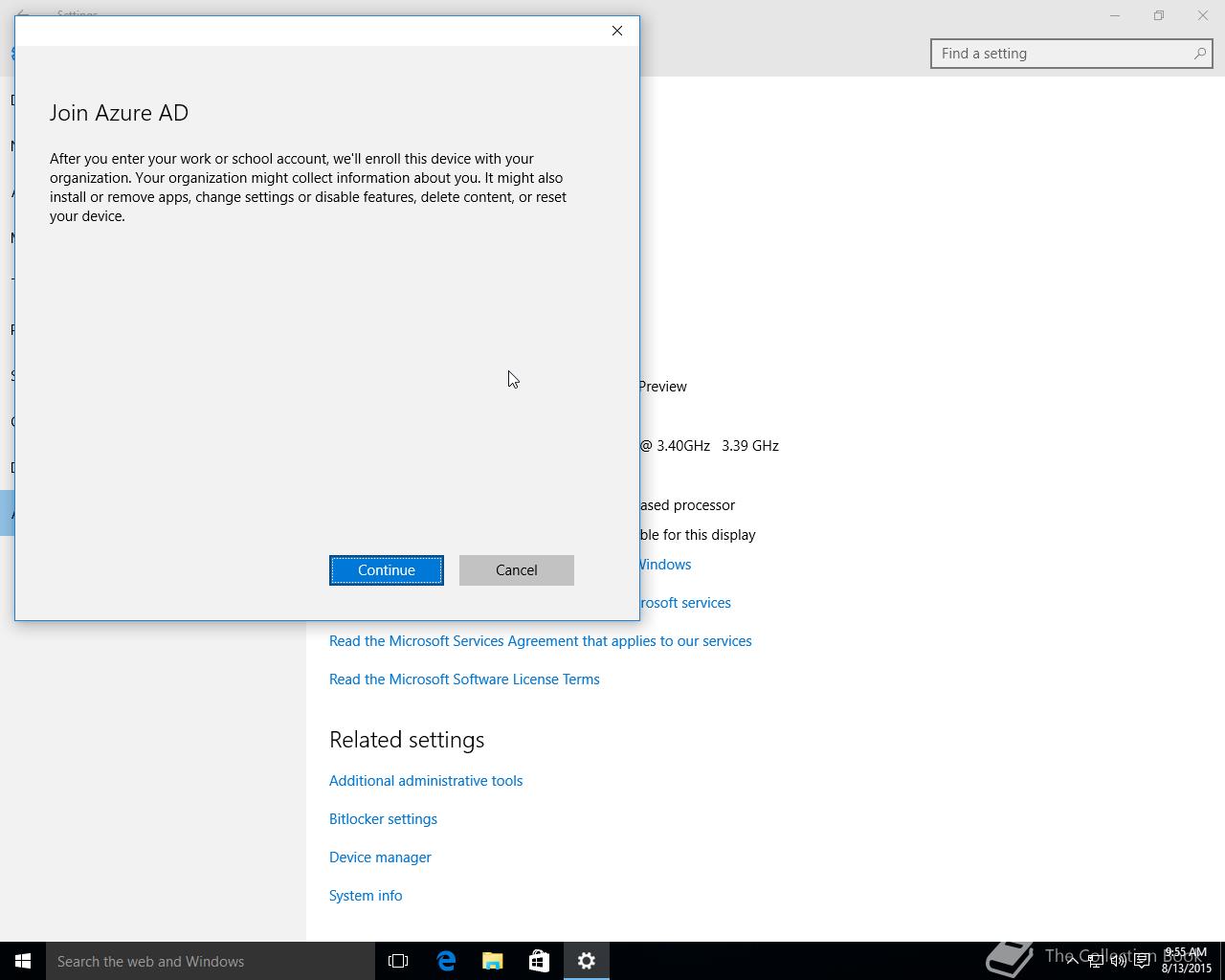Open Bitlocker settings link

[x=383, y=819]
